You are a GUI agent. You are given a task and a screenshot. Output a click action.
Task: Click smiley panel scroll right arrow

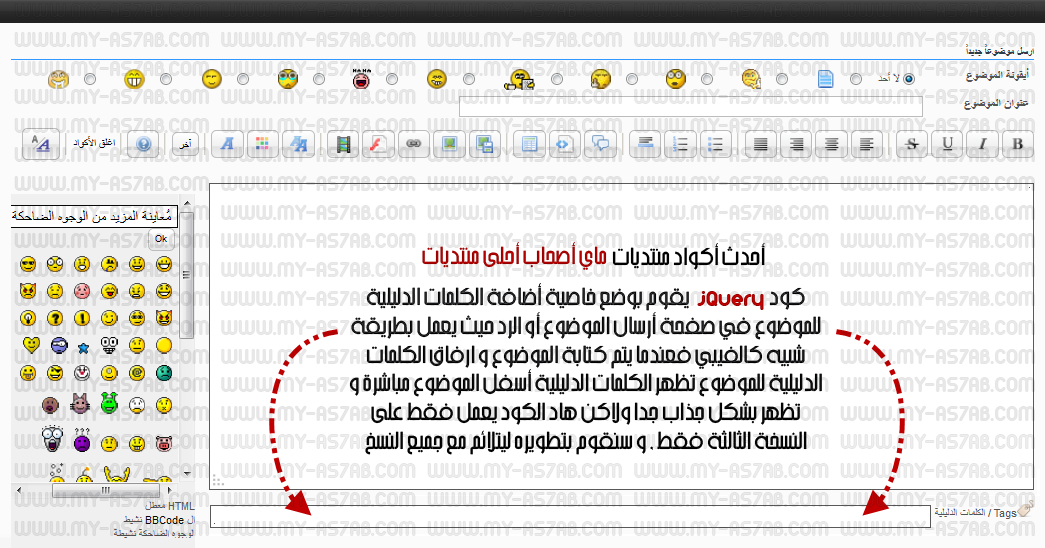(171, 490)
